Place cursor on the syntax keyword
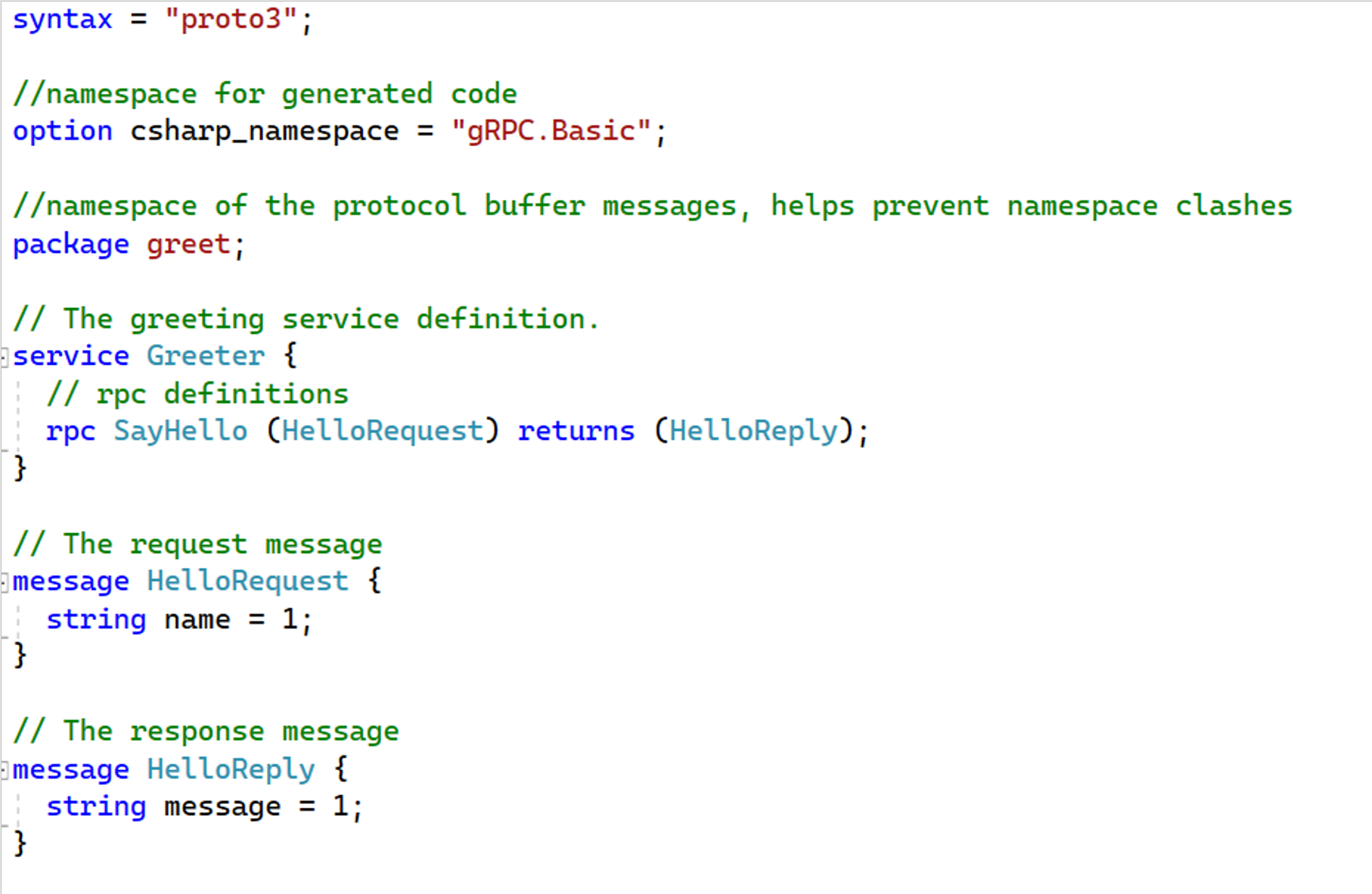 pos(62,19)
